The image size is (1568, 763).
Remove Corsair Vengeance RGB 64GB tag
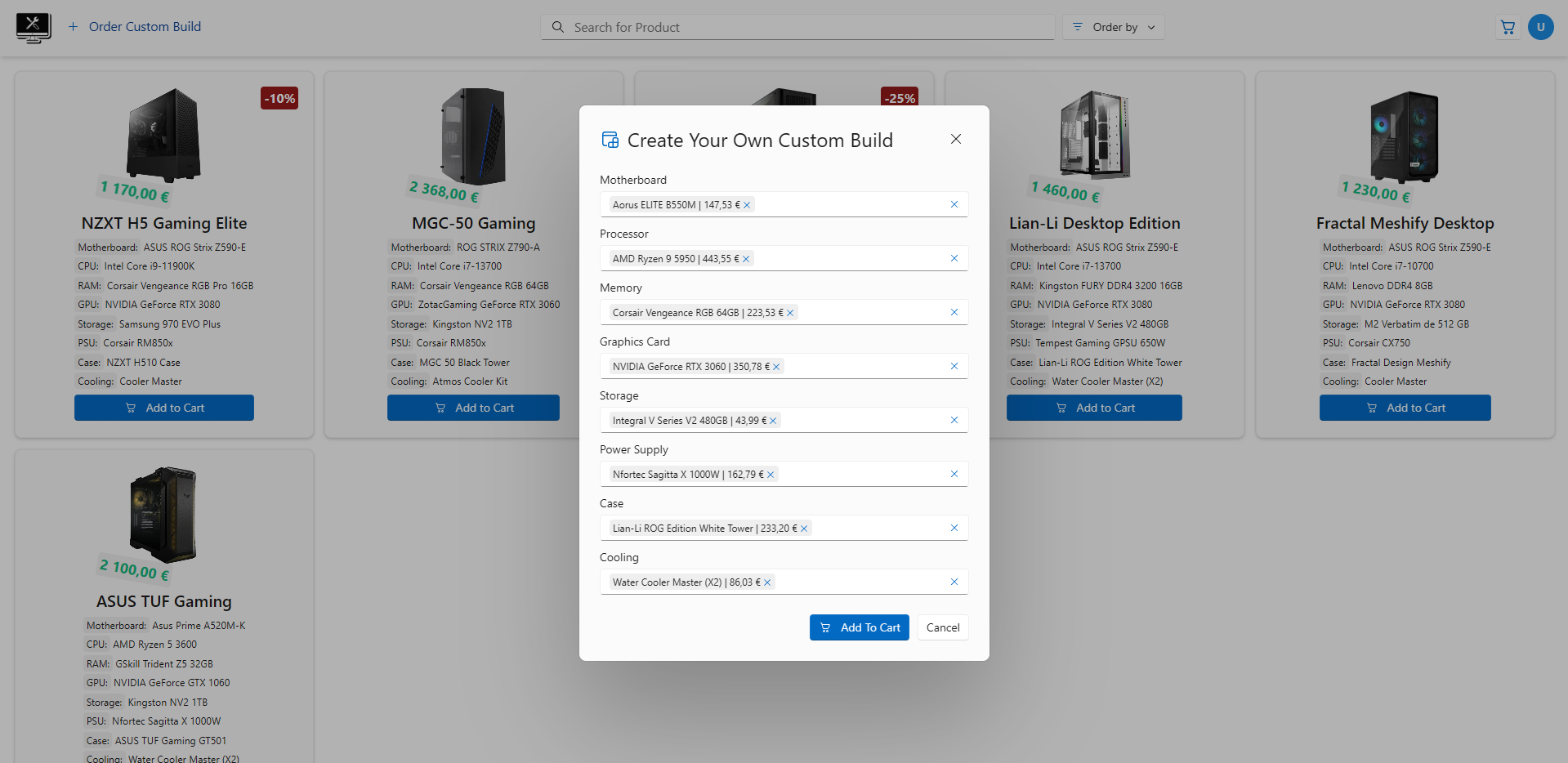pyautogui.click(x=790, y=313)
